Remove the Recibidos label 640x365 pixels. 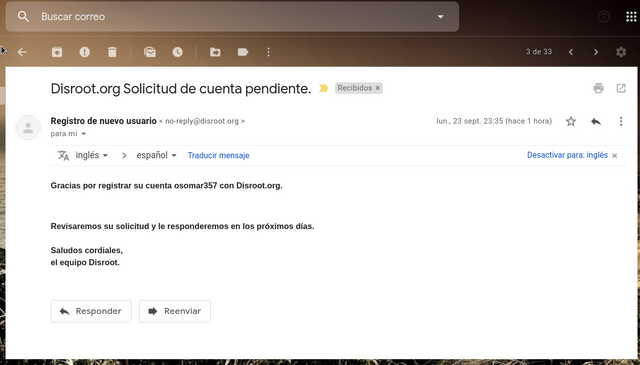pyautogui.click(x=378, y=88)
